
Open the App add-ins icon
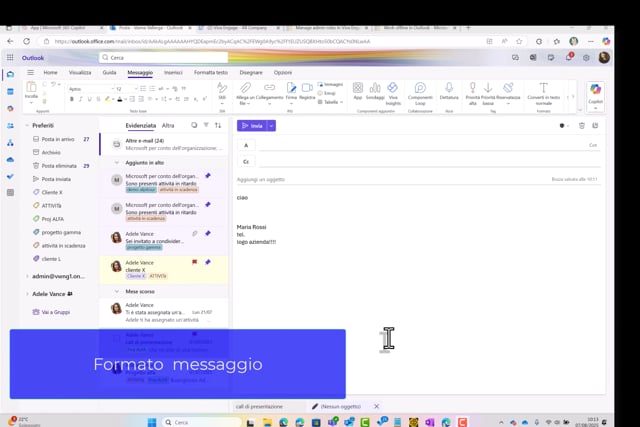pos(358,88)
